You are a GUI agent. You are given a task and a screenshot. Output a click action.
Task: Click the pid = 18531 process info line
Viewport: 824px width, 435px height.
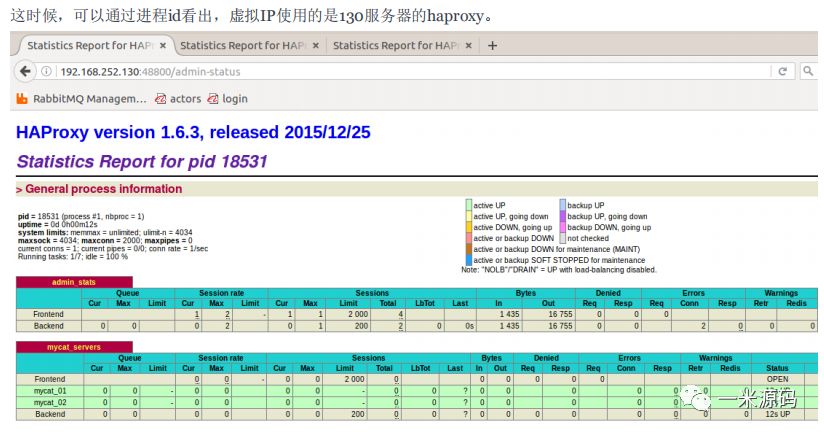[81, 216]
